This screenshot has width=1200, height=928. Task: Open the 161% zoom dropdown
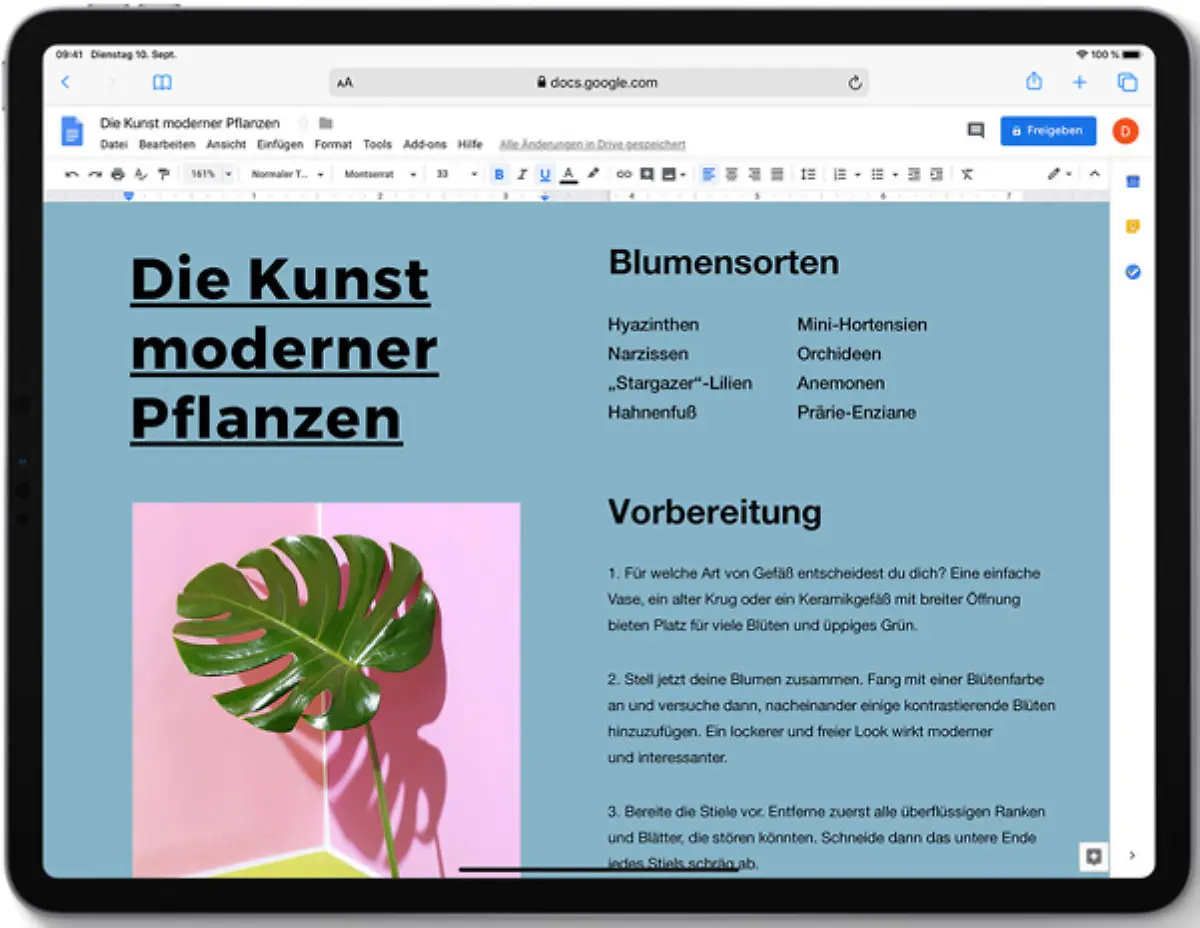210,174
